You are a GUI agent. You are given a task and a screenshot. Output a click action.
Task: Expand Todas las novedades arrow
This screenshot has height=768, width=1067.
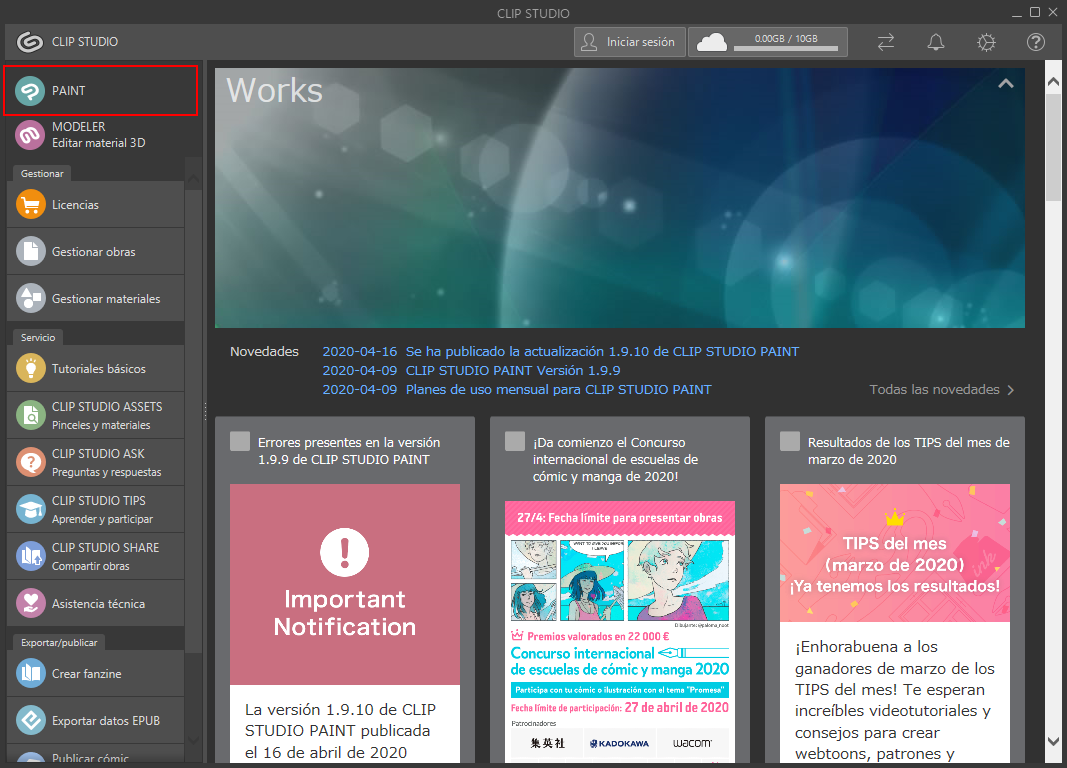(1010, 390)
